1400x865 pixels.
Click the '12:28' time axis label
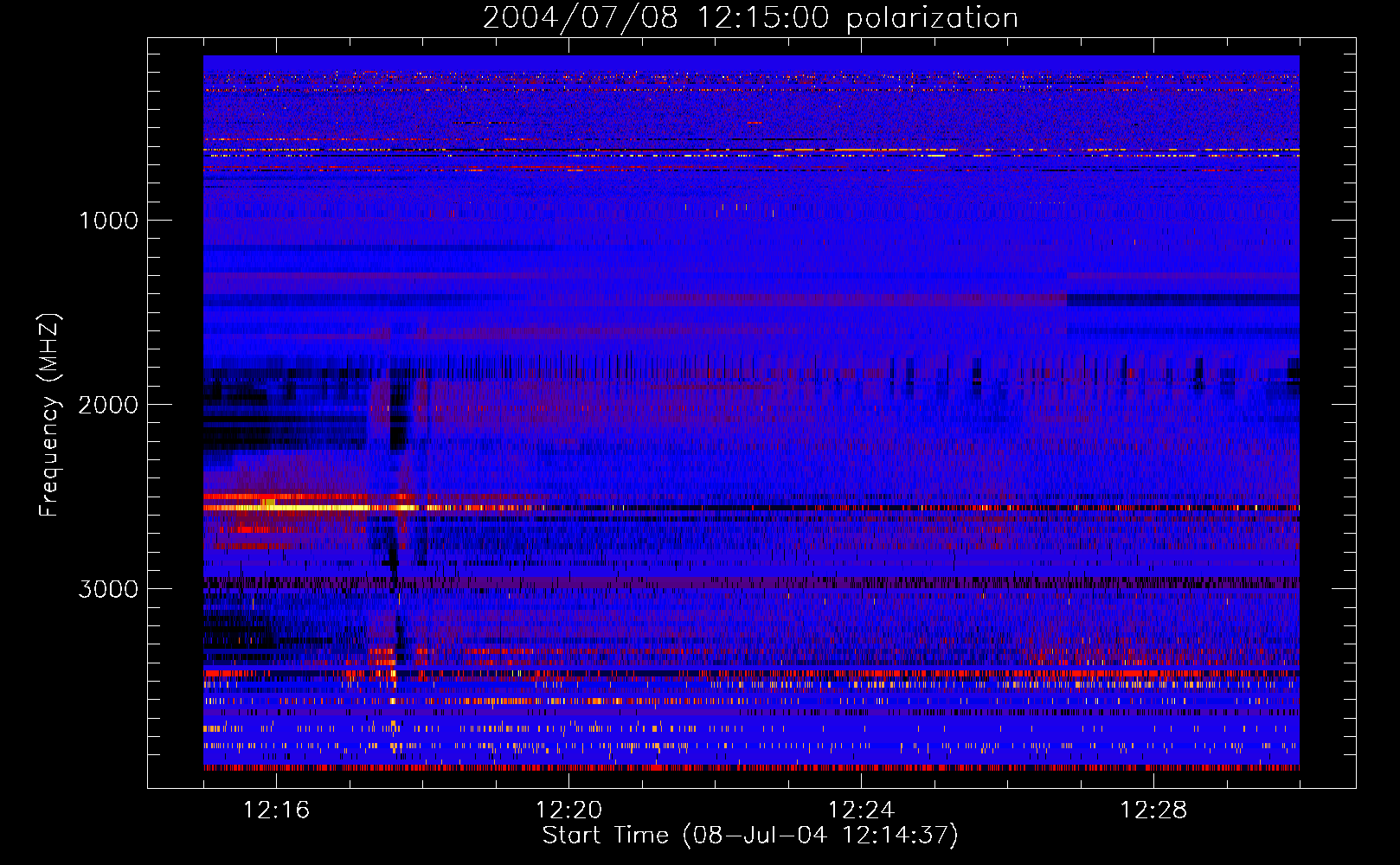1153,811
